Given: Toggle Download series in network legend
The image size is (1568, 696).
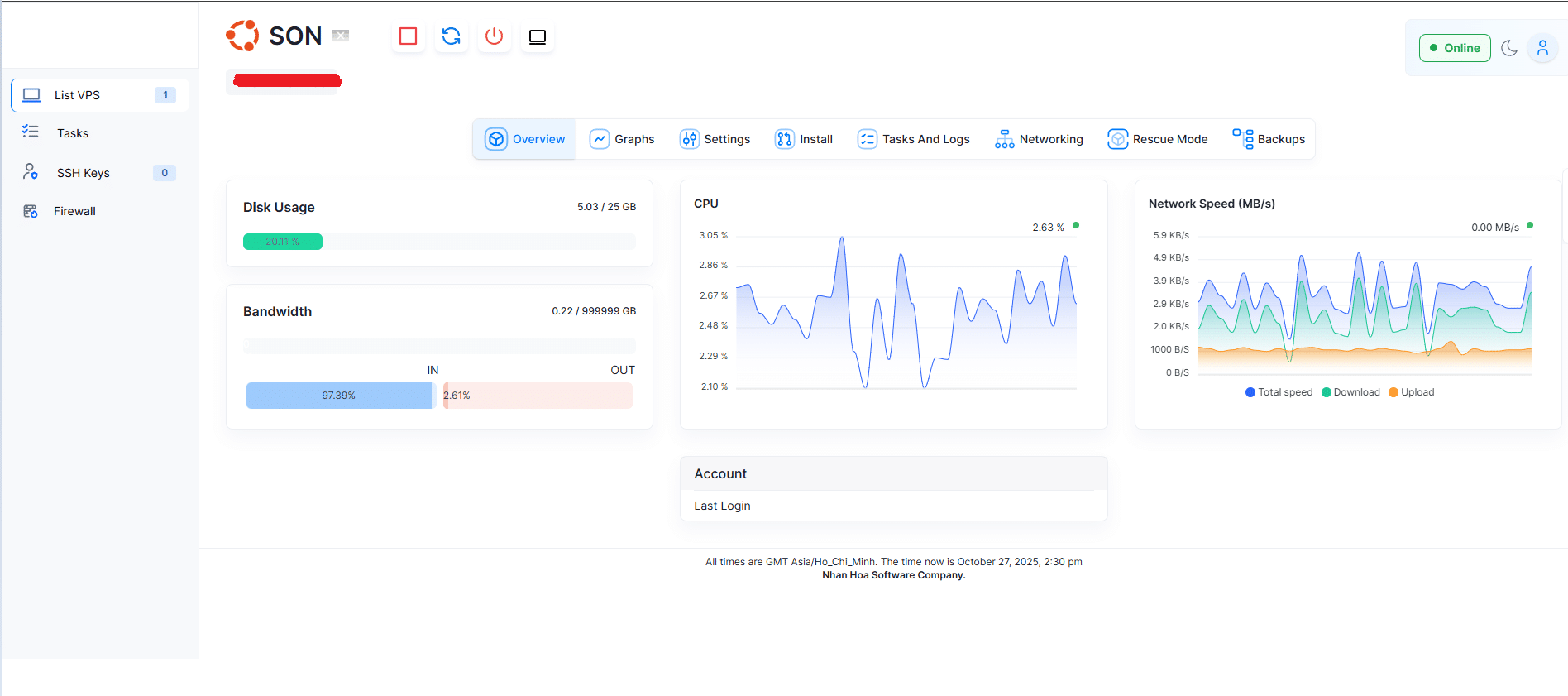Looking at the screenshot, I should 1350,392.
